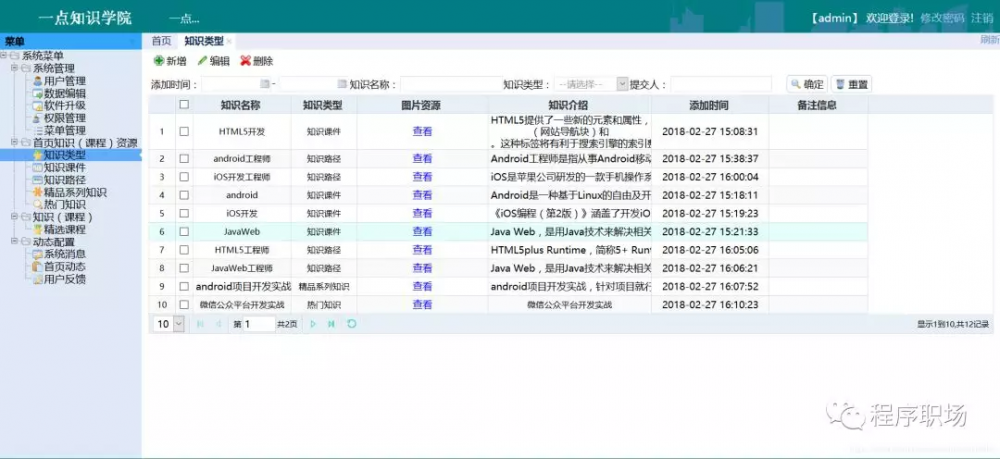Collapse the 系统菜单 root tree node

[4, 56]
